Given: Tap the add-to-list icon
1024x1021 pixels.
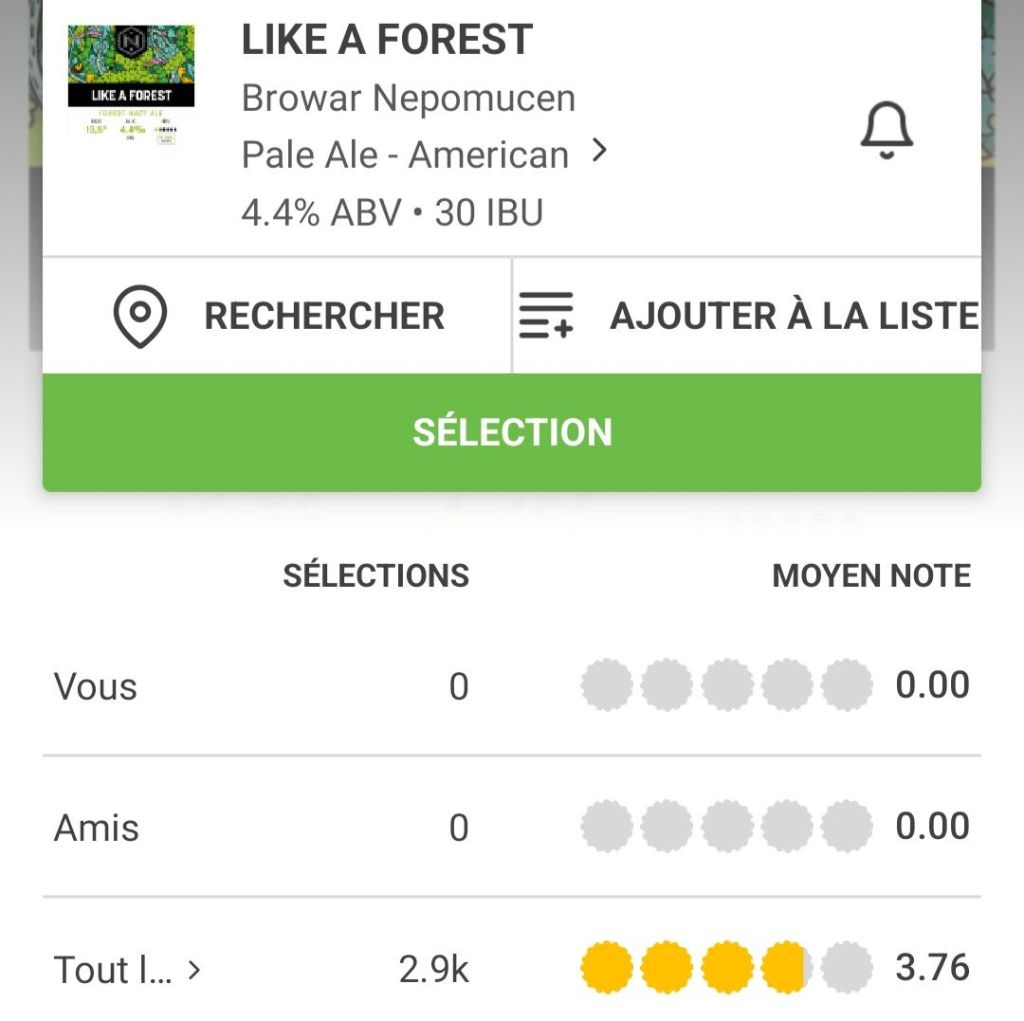Looking at the screenshot, I should [x=546, y=316].
